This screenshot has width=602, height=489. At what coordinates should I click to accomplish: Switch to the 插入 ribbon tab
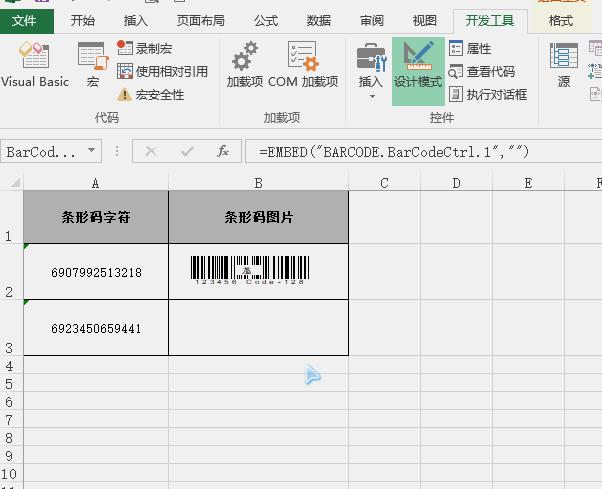[x=136, y=21]
